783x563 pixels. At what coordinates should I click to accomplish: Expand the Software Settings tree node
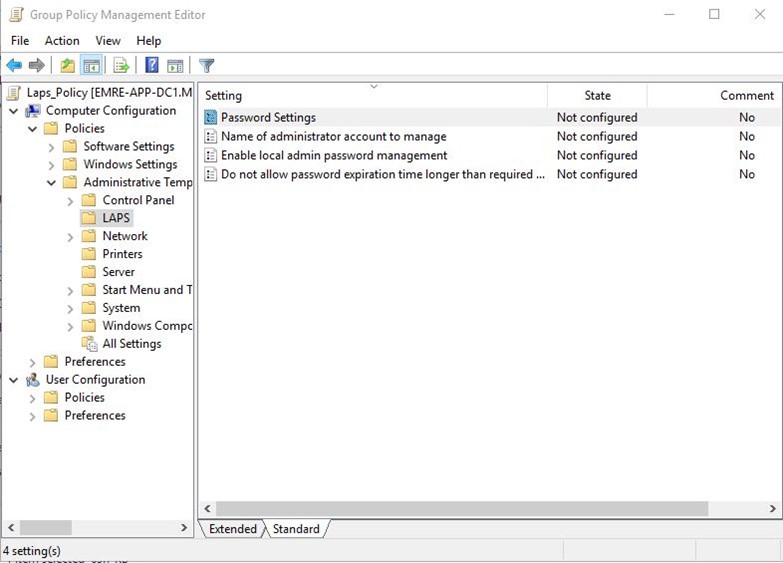tap(51, 147)
